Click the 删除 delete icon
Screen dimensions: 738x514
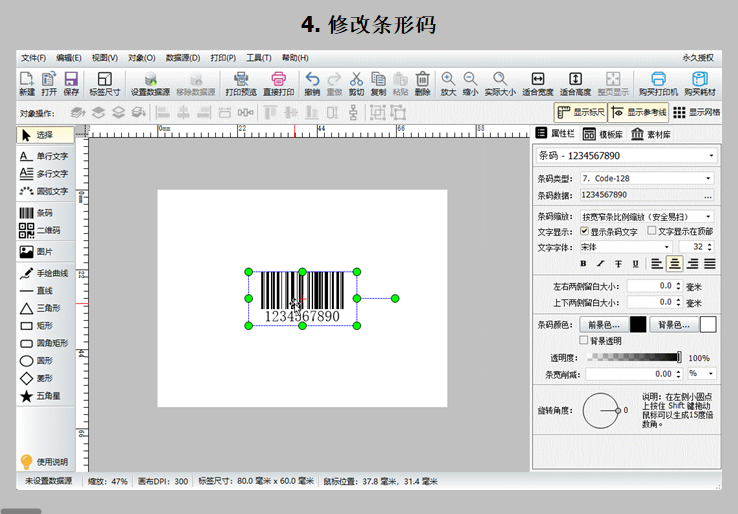click(x=423, y=84)
